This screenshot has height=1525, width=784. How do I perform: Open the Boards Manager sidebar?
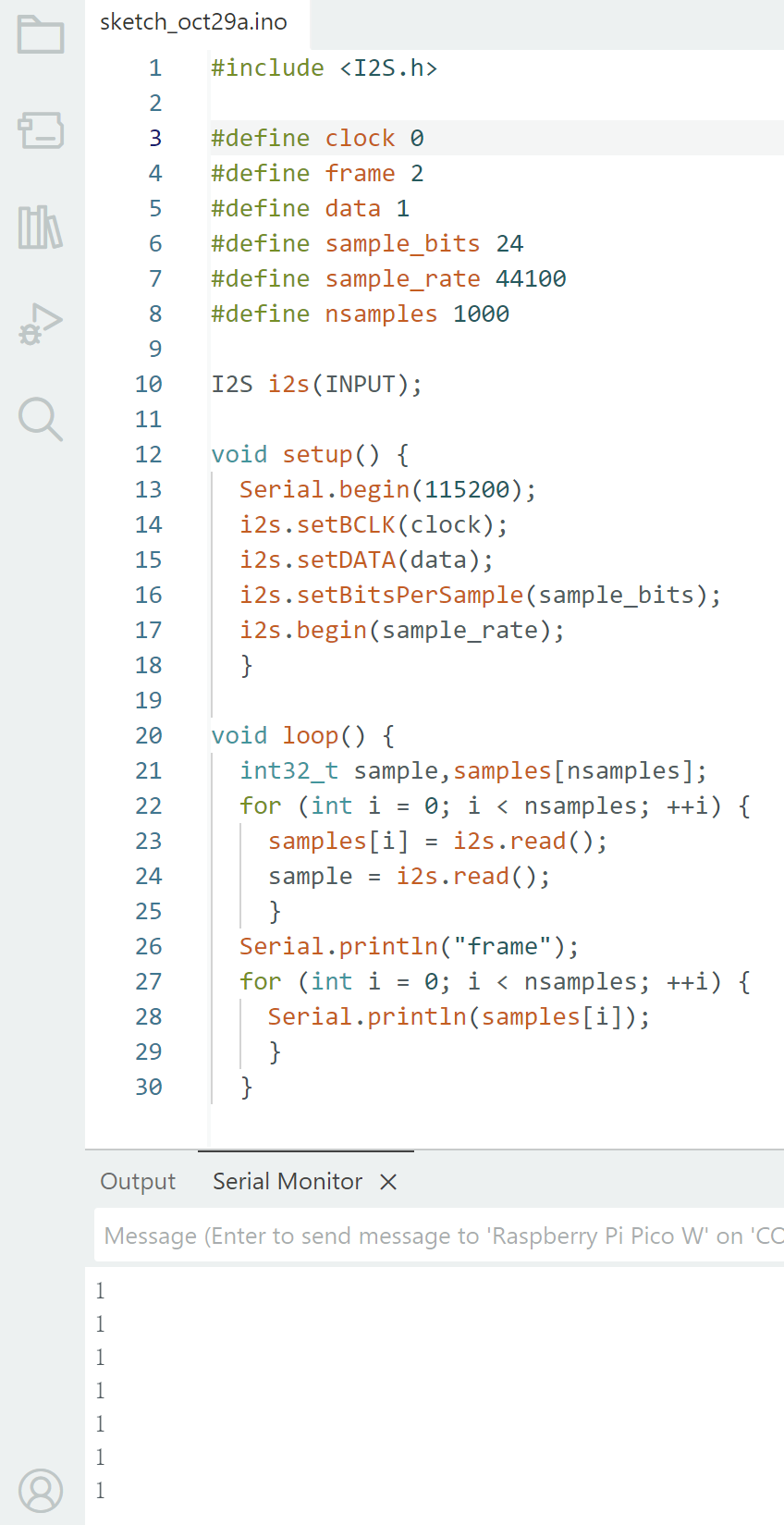(41, 130)
